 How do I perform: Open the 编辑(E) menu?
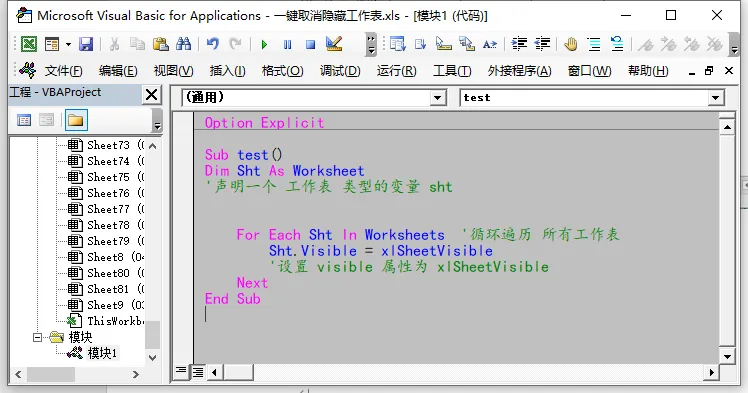pyautogui.click(x=118, y=71)
